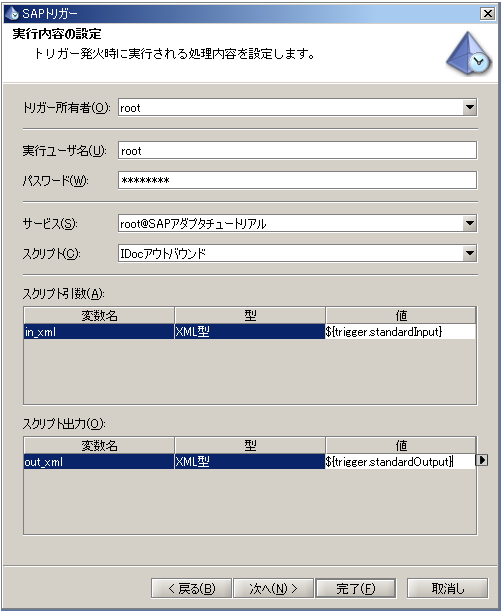Click 値 header in script output table
502x611 pixels.
[401, 445]
